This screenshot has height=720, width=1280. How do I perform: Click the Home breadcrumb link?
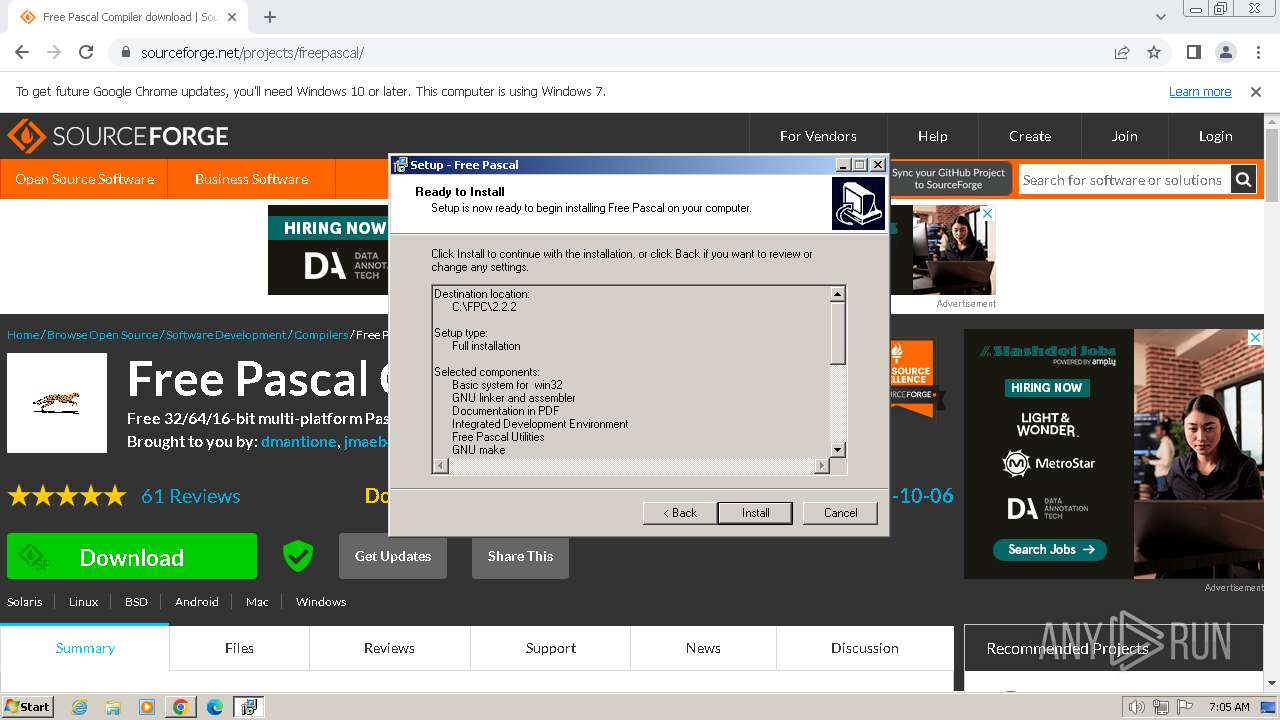tap(23, 335)
